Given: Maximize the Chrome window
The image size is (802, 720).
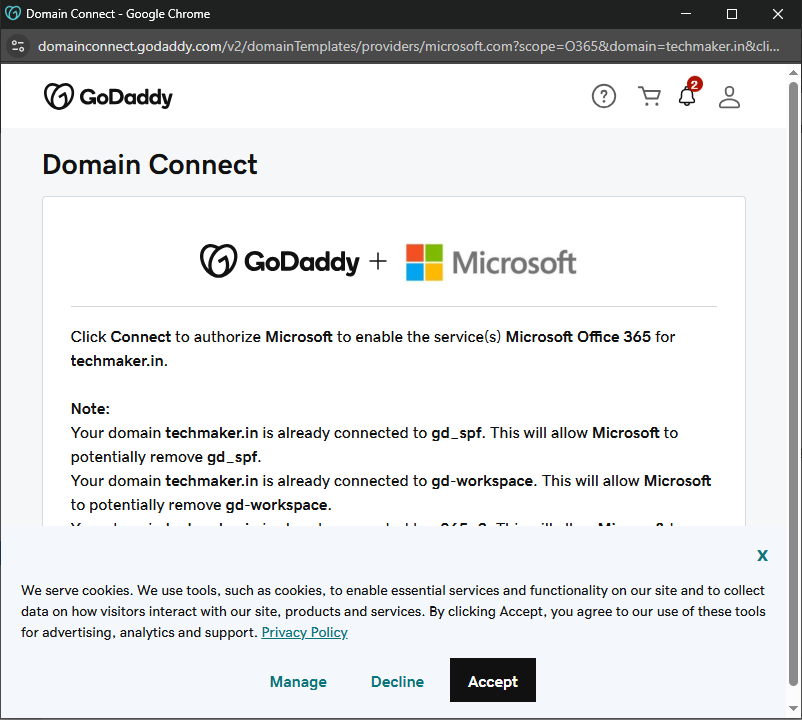Looking at the screenshot, I should click(x=732, y=14).
